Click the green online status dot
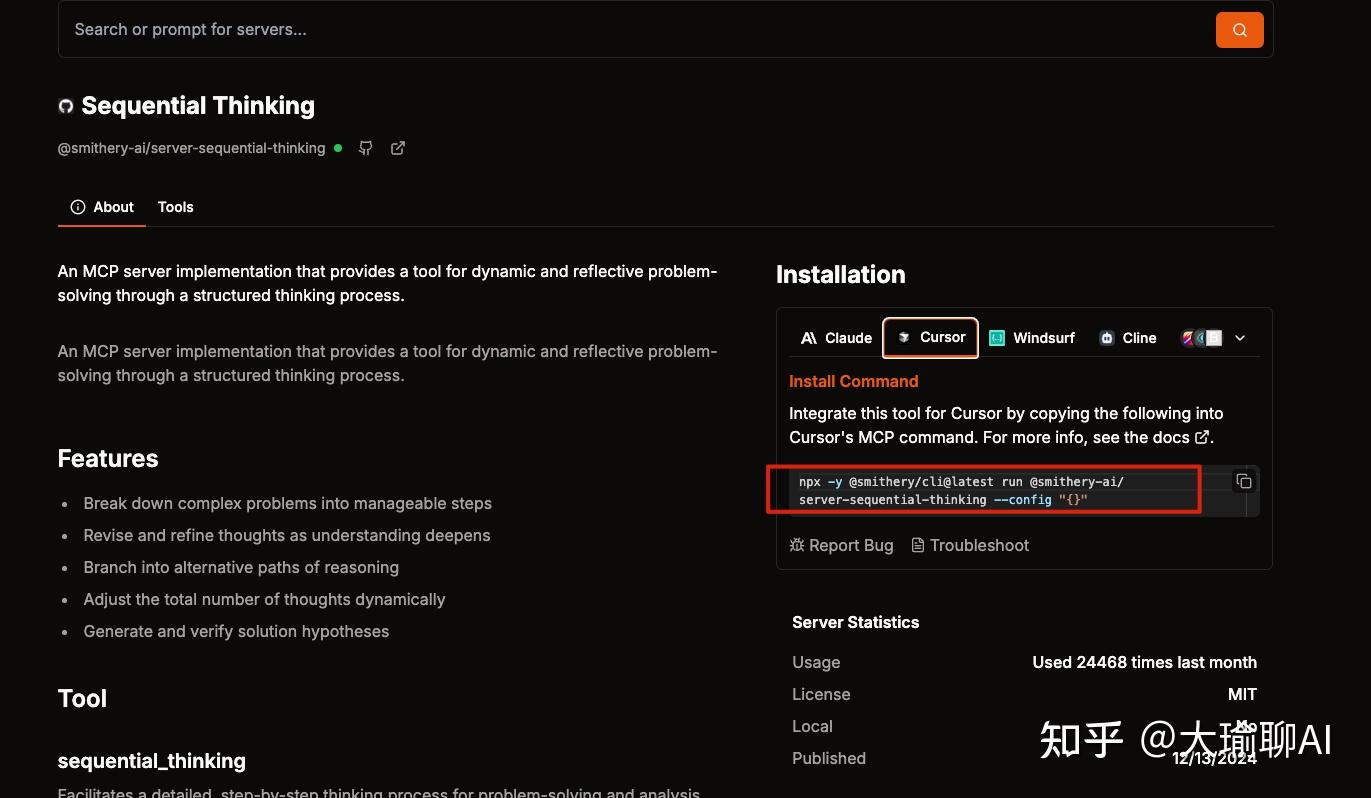The height and width of the screenshot is (798, 1371). click(x=338, y=148)
